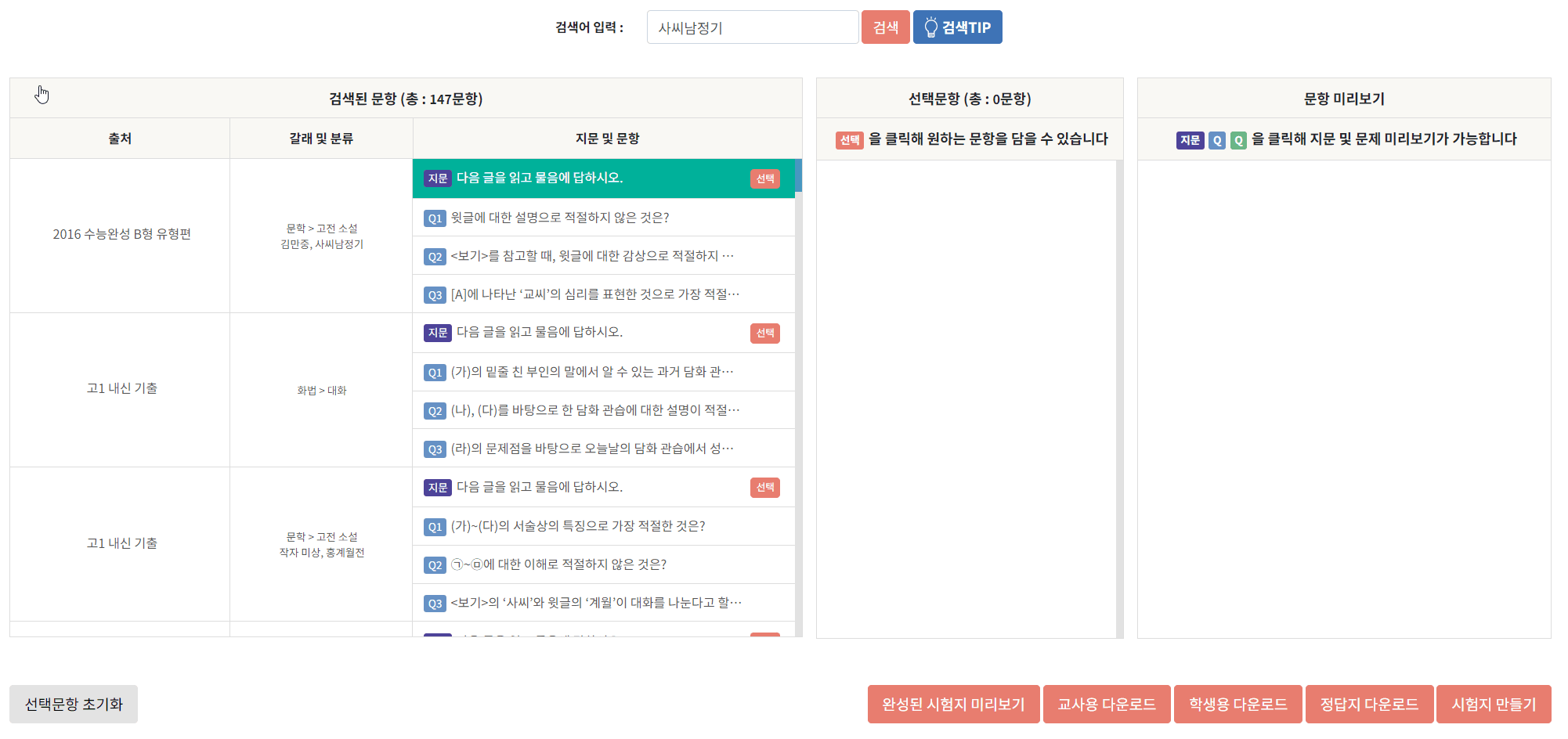Click 정답지 다운로드 button

(1369, 705)
